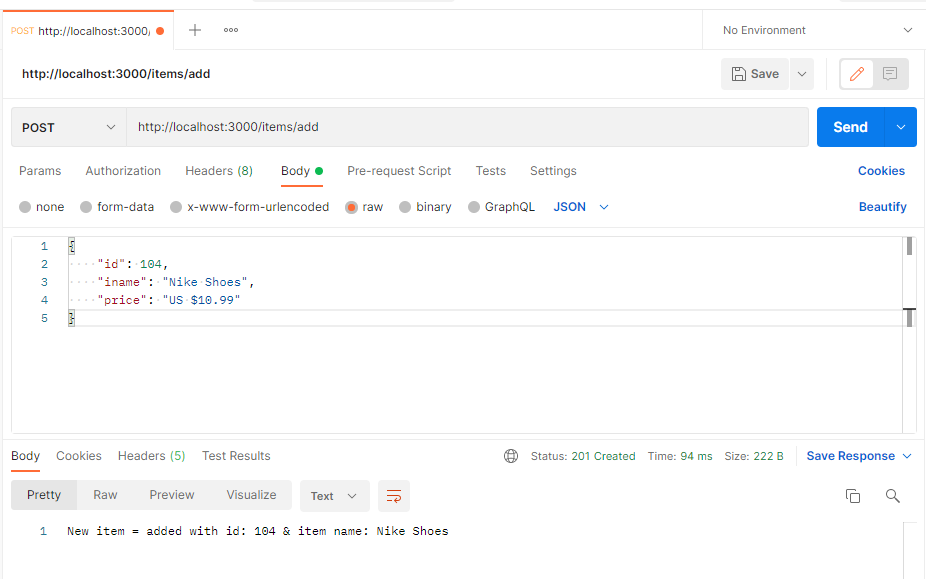Open the Test Results tab
Screen dimensions: 926x579
tap(236, 456)
